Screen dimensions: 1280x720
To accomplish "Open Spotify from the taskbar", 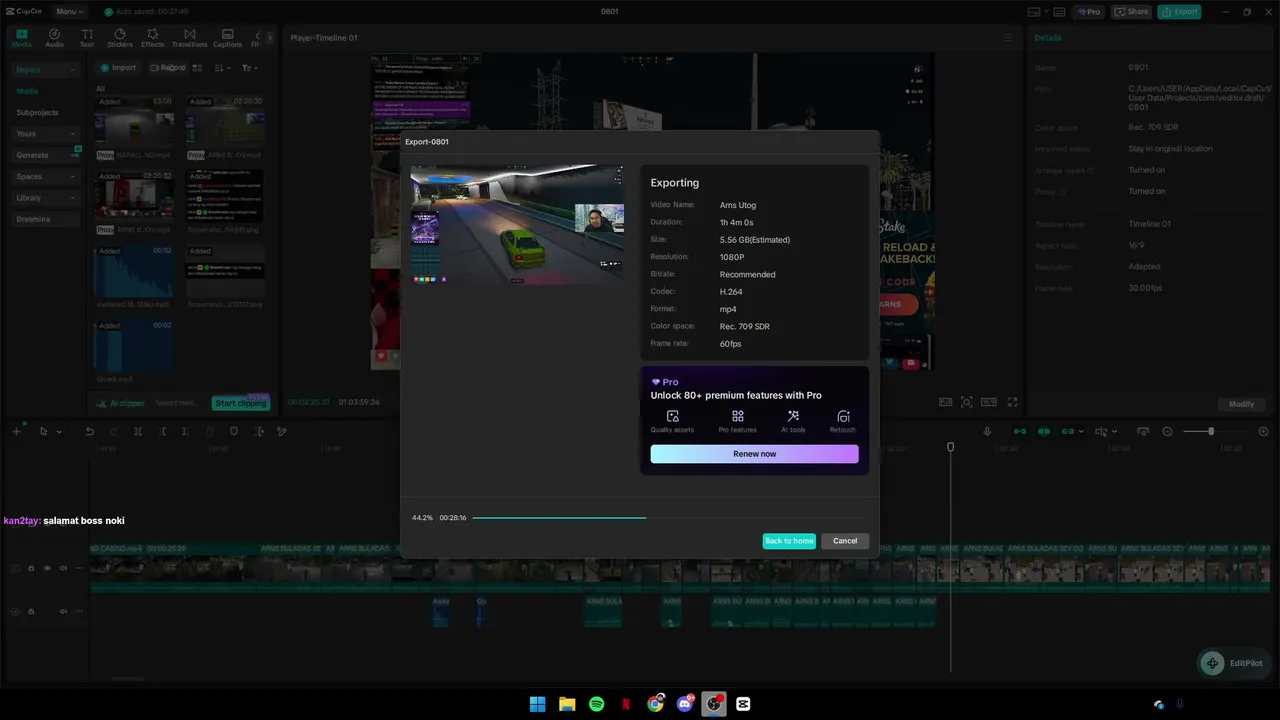I will click(597, 704).
